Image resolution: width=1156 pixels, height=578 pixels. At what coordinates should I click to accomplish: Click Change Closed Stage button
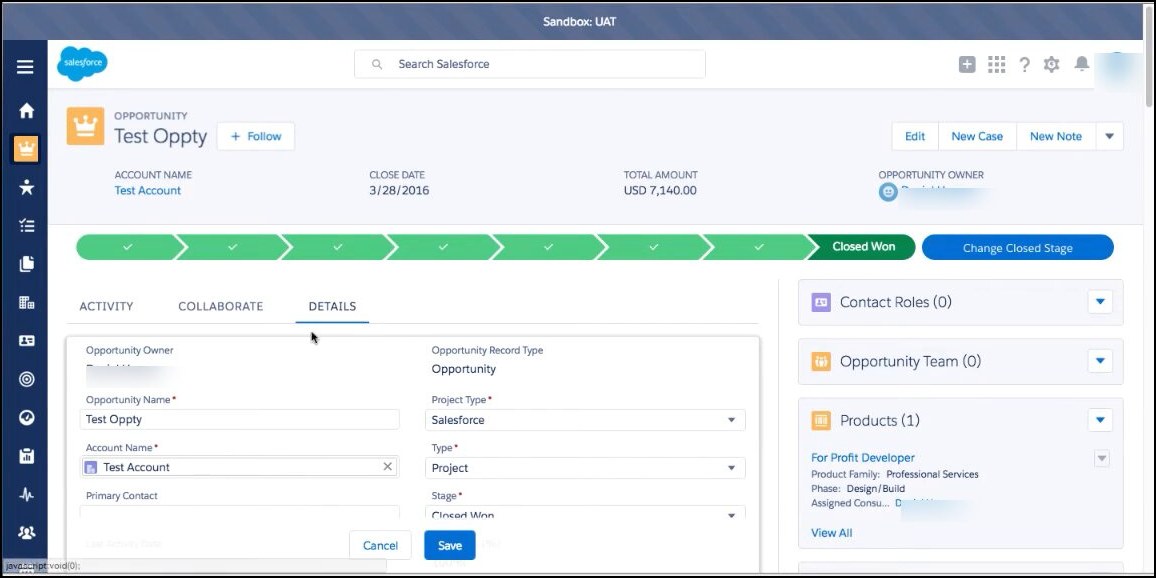1017,248
